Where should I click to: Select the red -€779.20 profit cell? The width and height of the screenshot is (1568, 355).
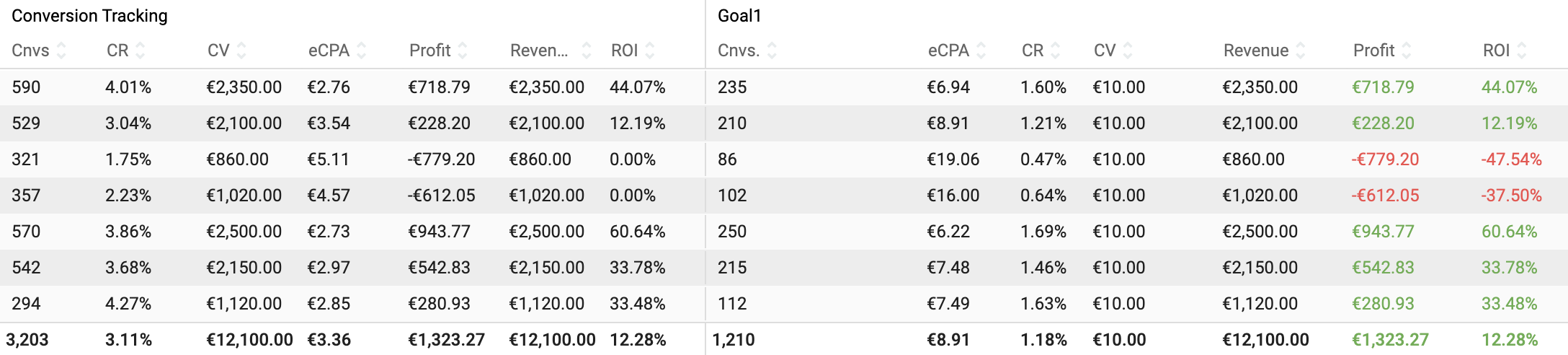click(x=1385, y=159)
